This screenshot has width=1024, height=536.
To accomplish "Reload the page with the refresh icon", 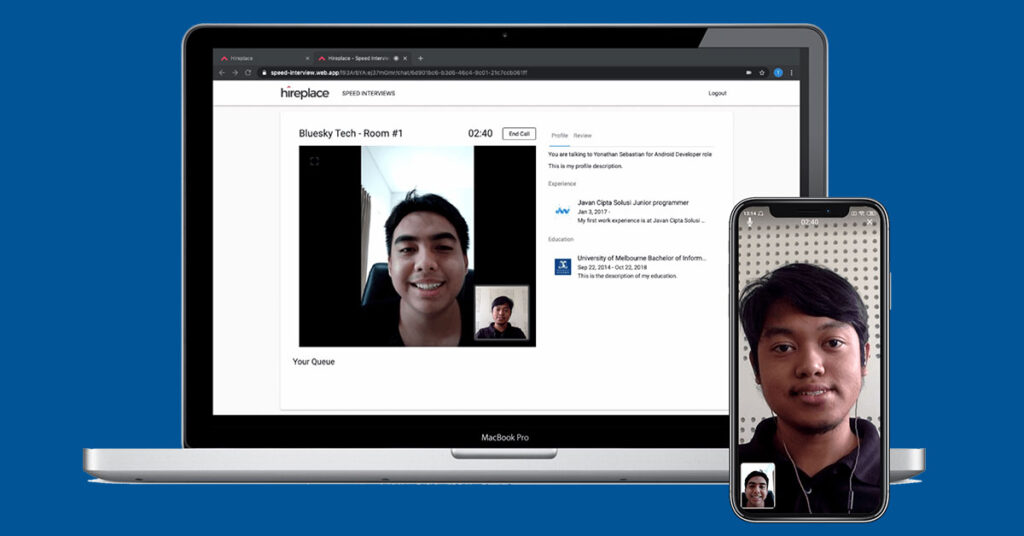I will click(248, 73).
